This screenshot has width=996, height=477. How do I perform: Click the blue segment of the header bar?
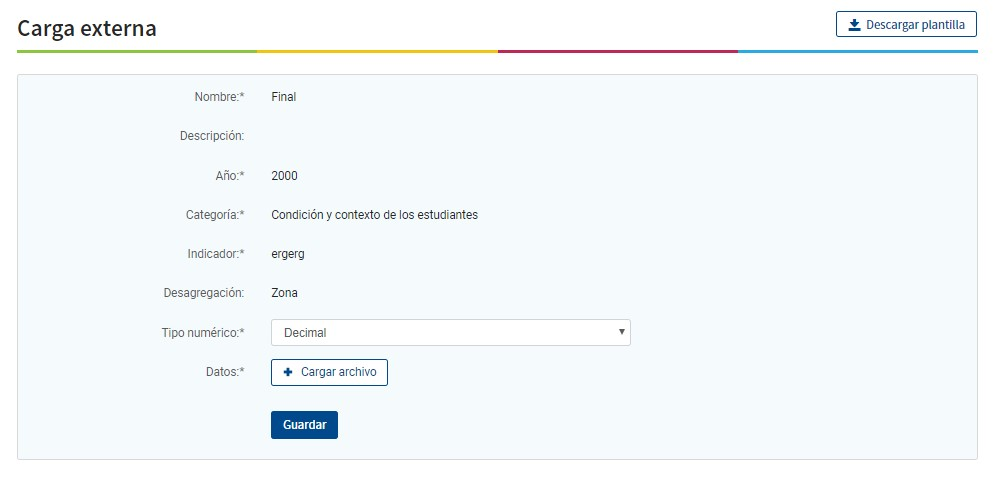(x=857, y=51)
